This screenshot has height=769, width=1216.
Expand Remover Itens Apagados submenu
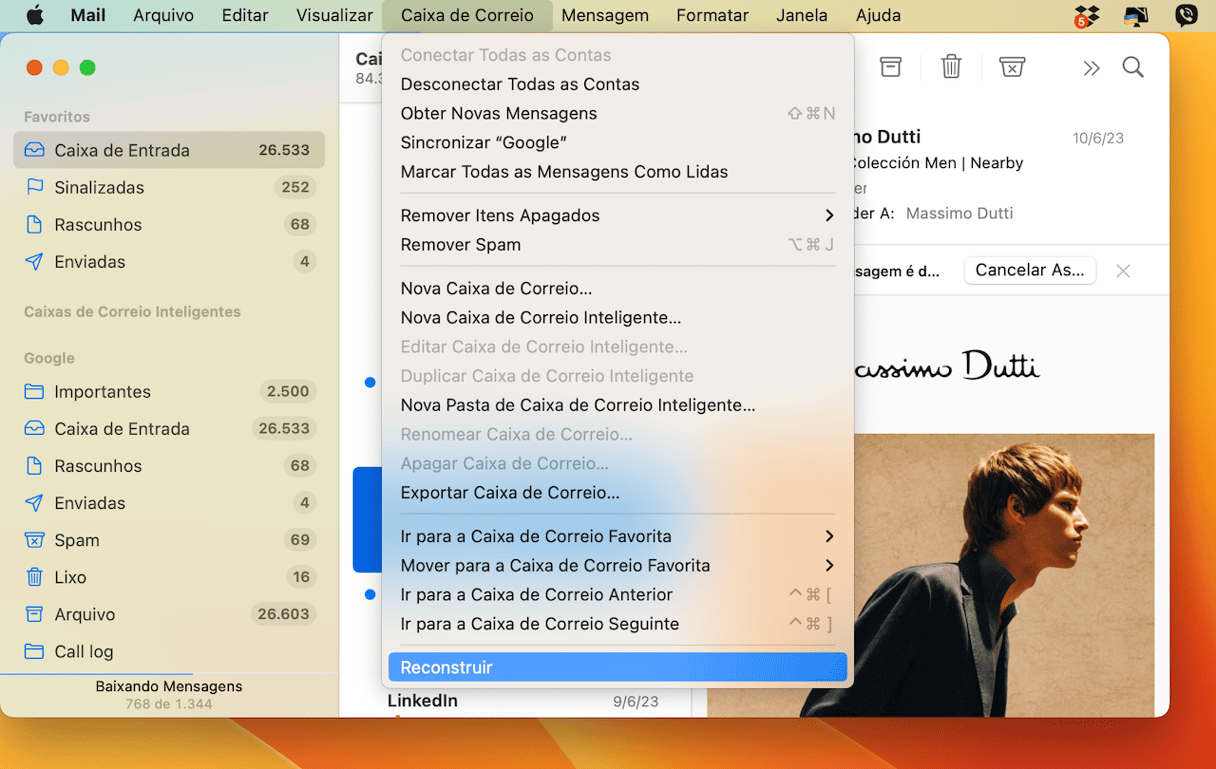(x=828, y=215)
